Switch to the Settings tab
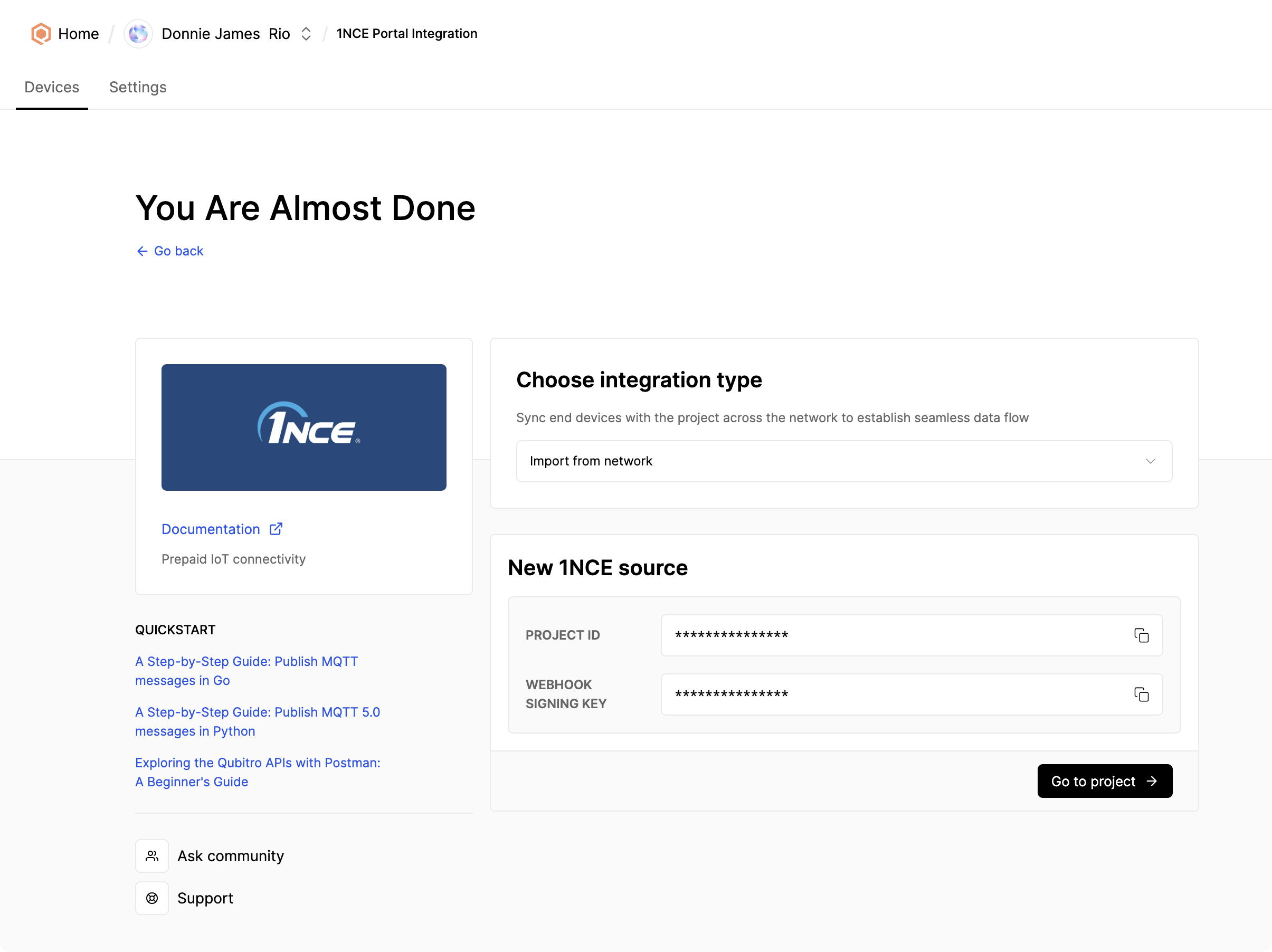Image resolution: width=1272 pixels, height=952 pixels. tap(138, 88)
